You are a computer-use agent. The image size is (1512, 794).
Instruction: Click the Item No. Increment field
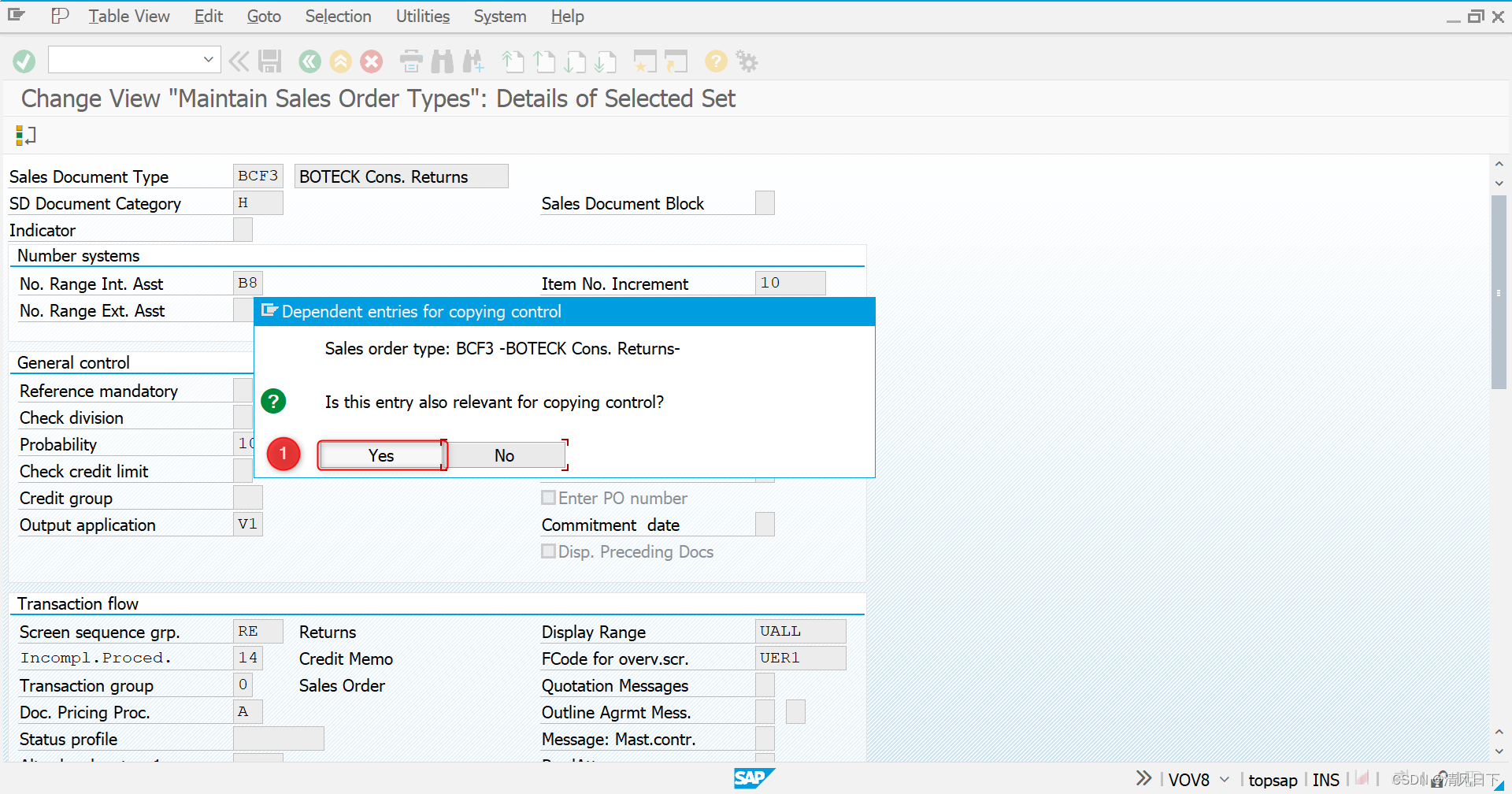pos(791,284)
